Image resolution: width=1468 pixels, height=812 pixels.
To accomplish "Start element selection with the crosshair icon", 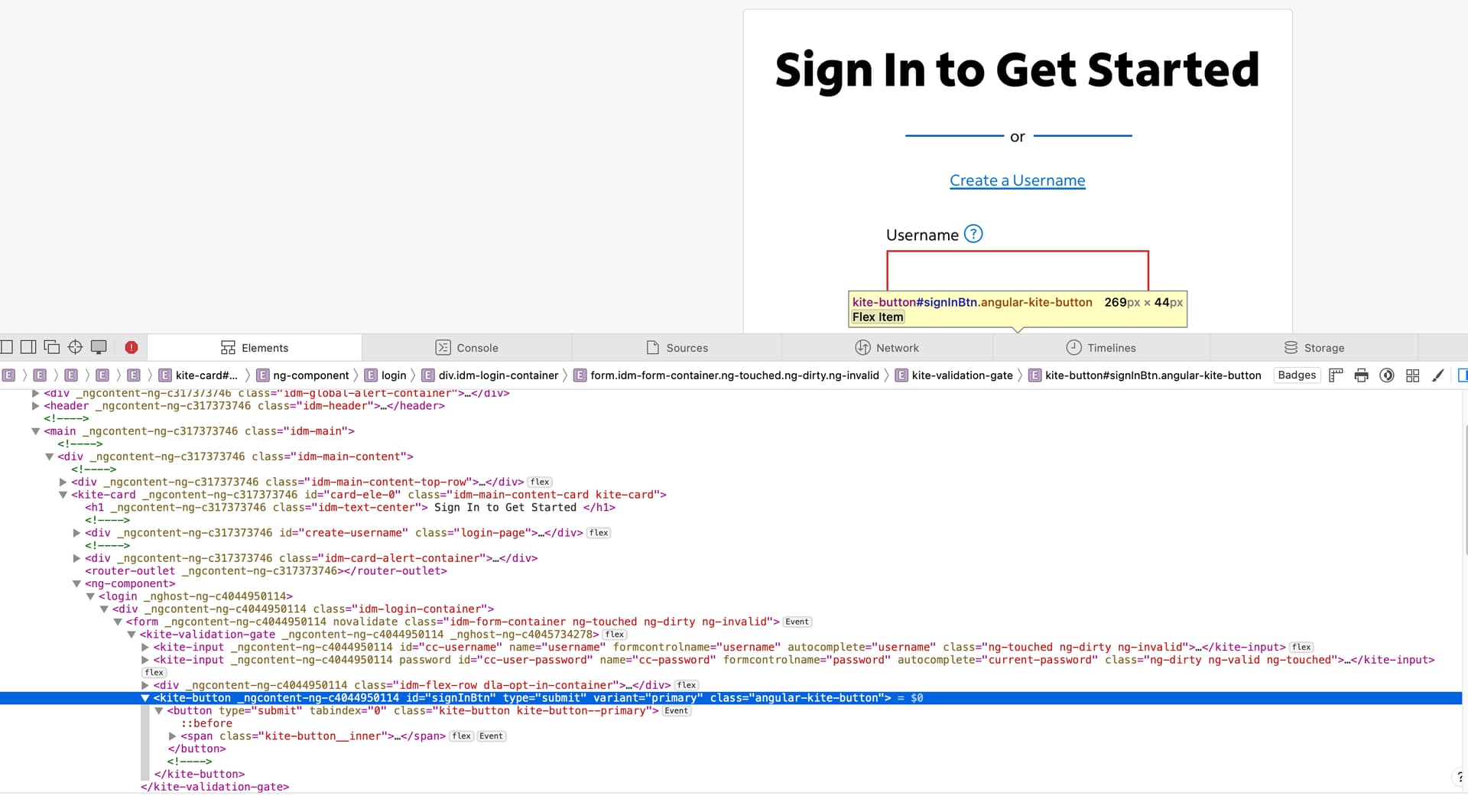I will click(x=75, y=347).
